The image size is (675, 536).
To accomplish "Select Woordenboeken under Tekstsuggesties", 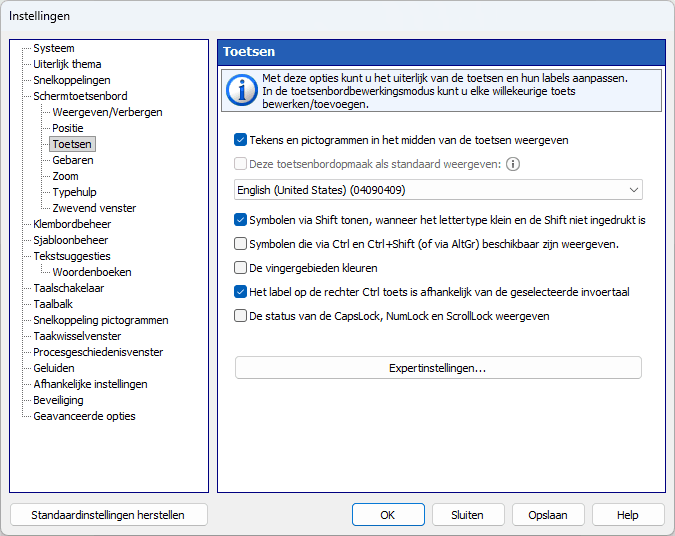I will pyautogui.click(x=92, y=272).
